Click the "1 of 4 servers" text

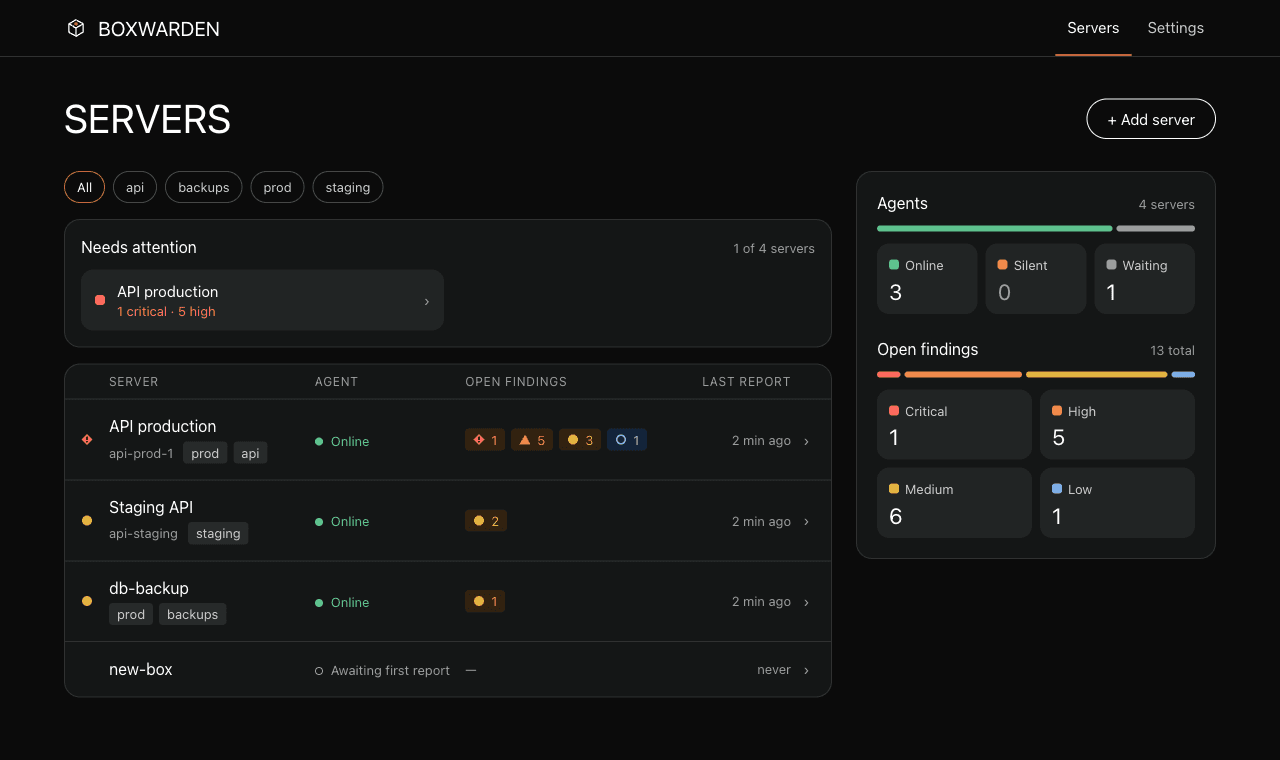coord(774,248)
